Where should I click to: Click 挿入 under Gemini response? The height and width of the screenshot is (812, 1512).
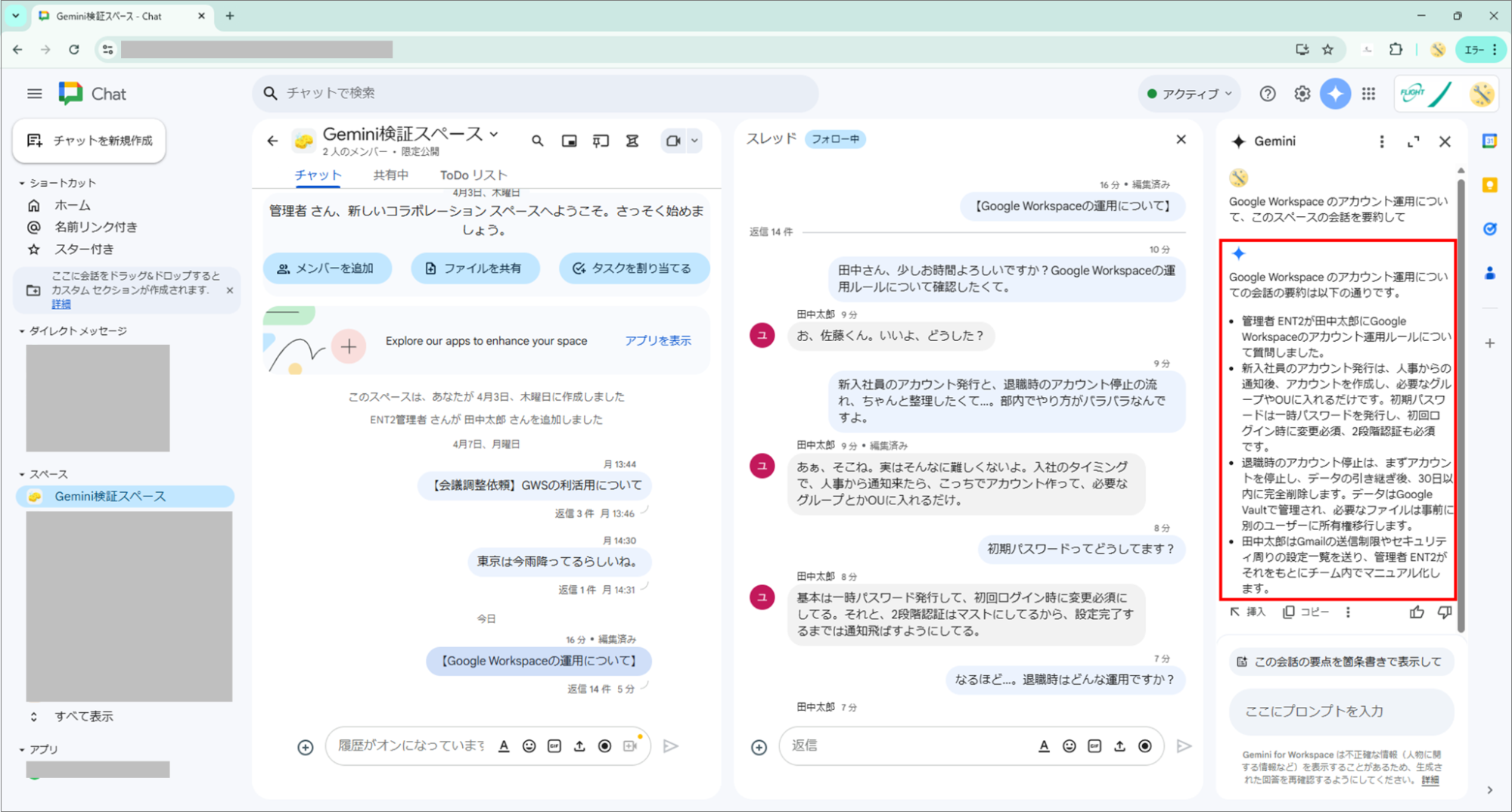(1248, 612)
